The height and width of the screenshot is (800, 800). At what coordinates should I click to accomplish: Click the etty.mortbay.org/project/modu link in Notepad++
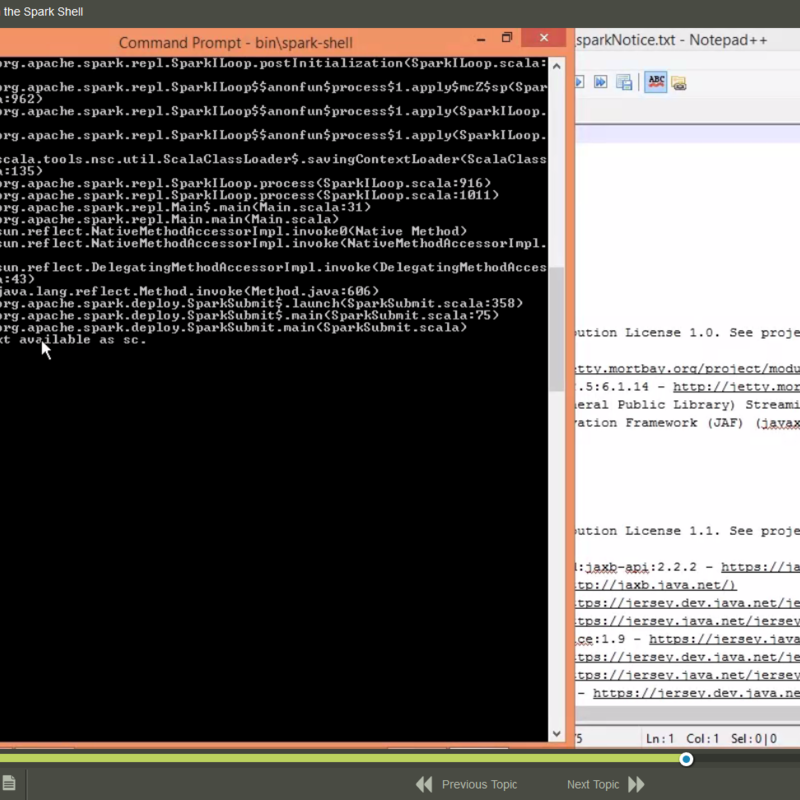[688, 369]
